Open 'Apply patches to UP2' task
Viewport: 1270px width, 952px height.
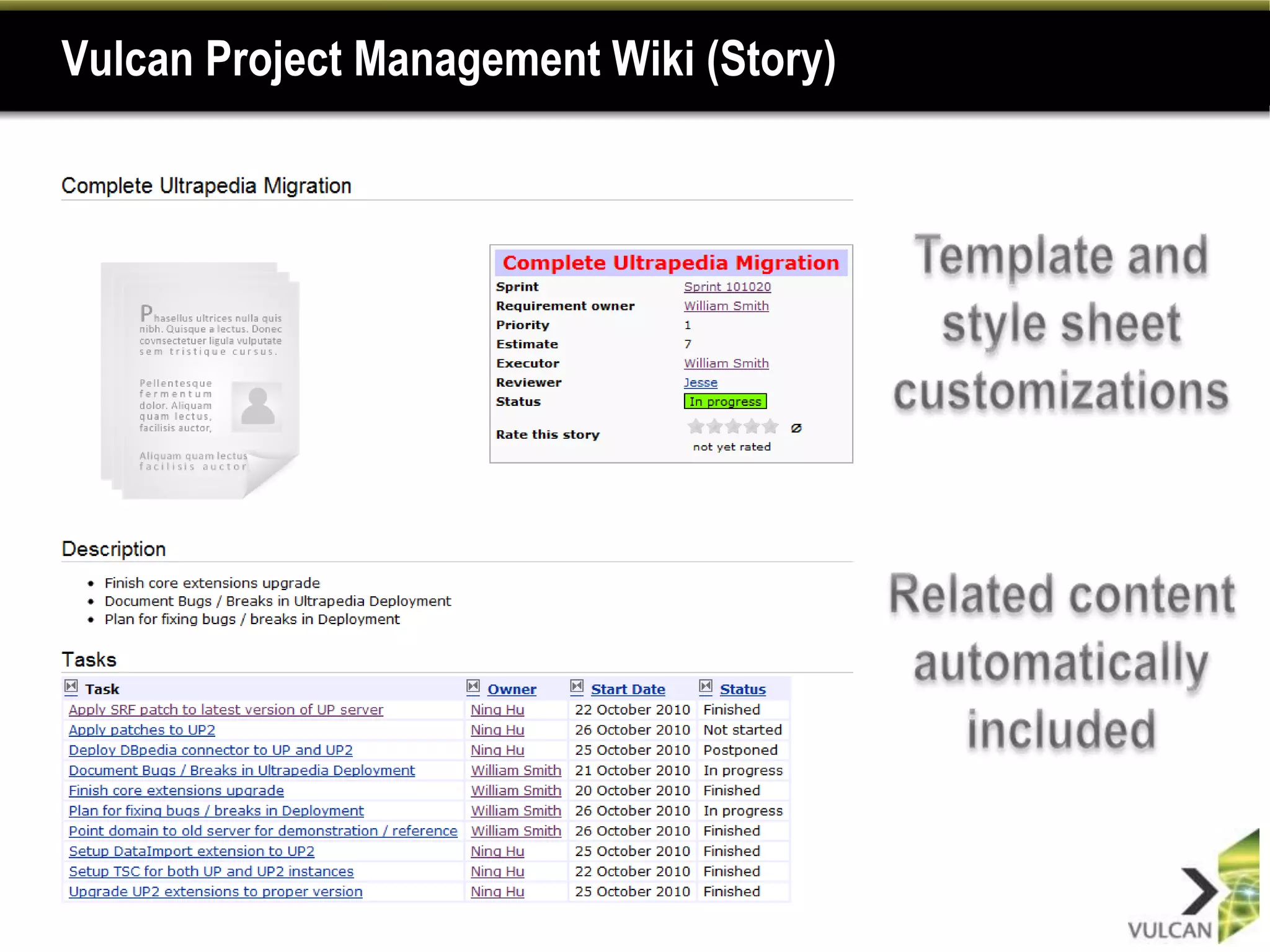click(141, 730)
